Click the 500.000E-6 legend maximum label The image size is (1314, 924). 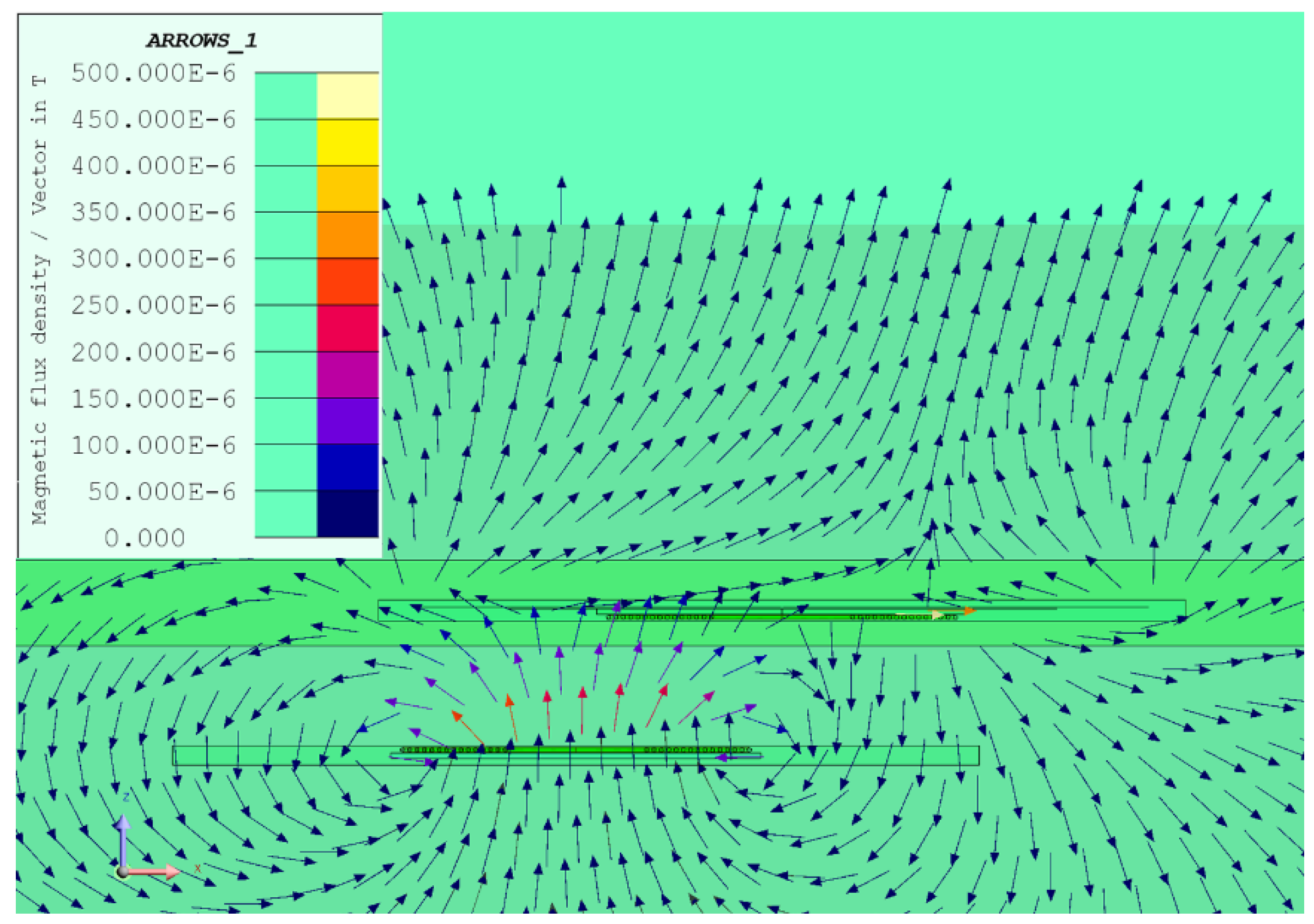tap(153, 73)
